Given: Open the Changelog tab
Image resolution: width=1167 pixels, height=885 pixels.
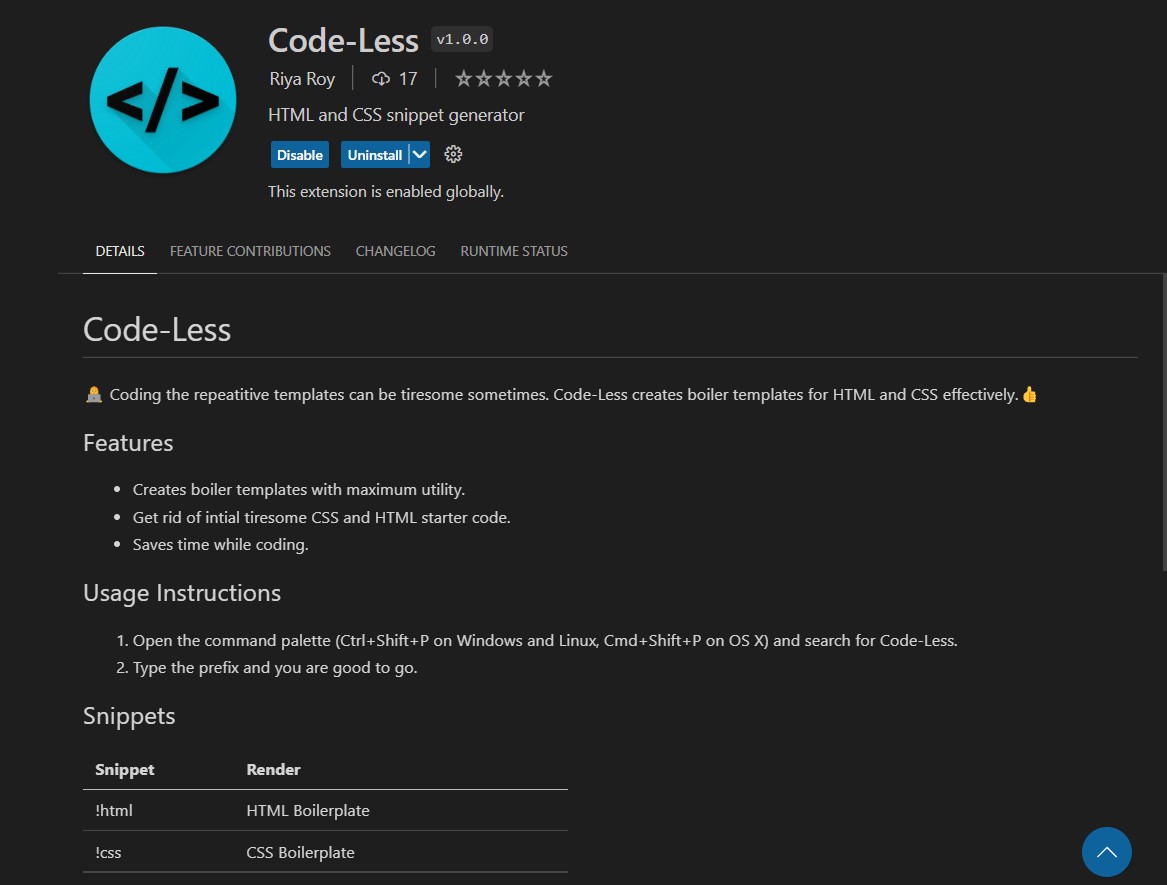Looking at the screenshot, I should click(395, 252).
